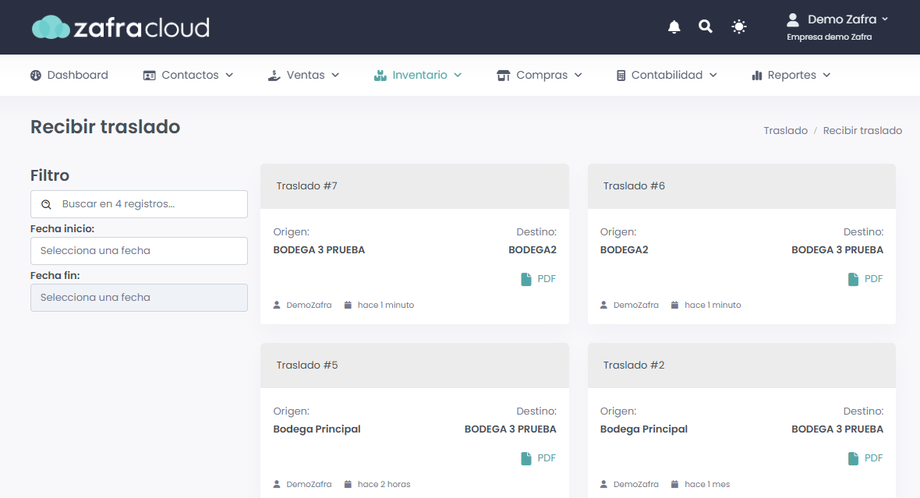Screen dimensions: 920x498
Task: Click the Inventario boxes icon
Action: pyautogui.click(x=380, y=75)
